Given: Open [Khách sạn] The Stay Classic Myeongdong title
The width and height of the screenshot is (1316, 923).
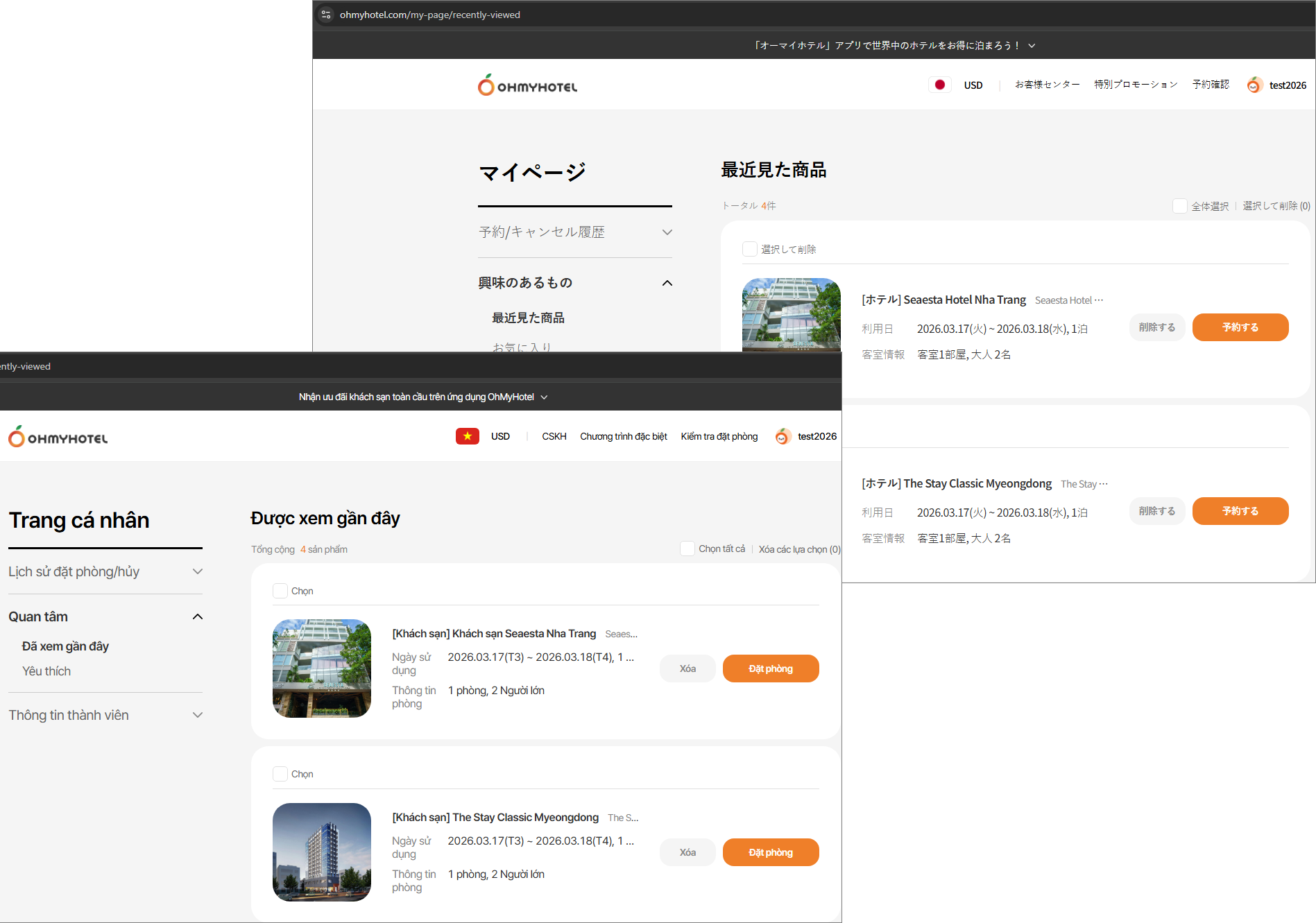Looking at the screenshot, I should click(495, 818).
